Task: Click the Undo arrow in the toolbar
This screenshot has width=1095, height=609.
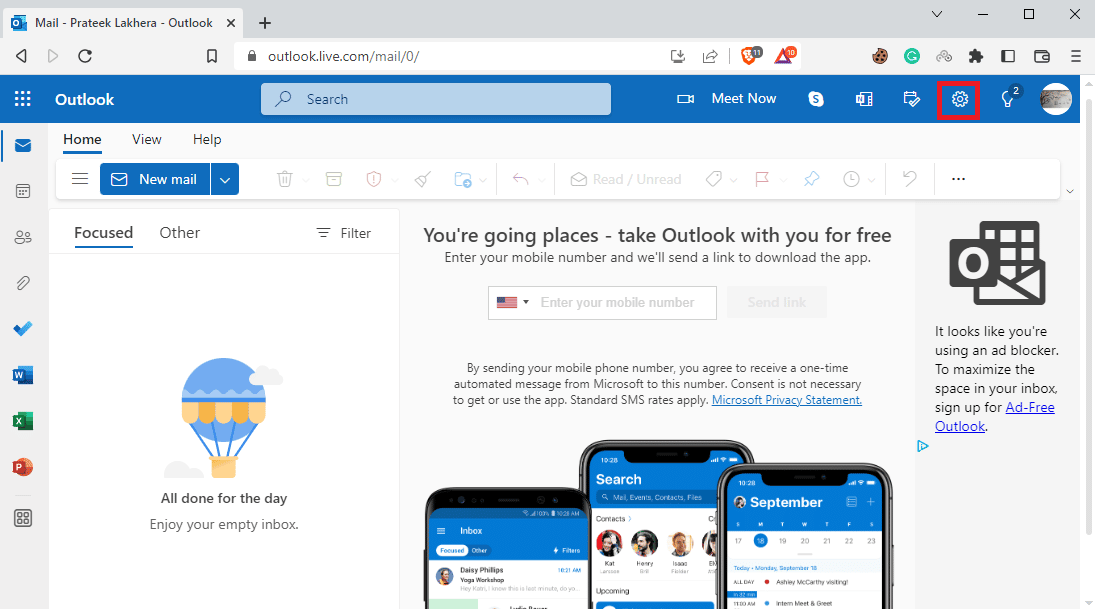Action: pyautogui.click(x=909, y=179)
